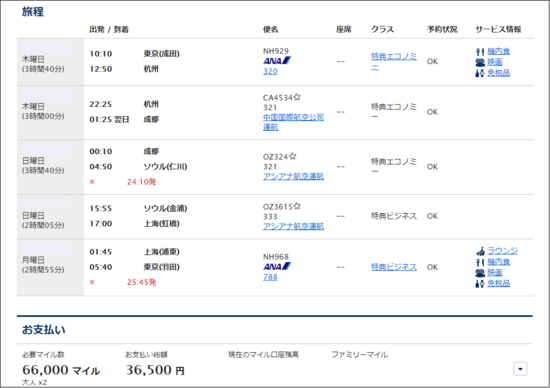Click the 特典ビジネス class for OZ3615

[x=394, y=216]
